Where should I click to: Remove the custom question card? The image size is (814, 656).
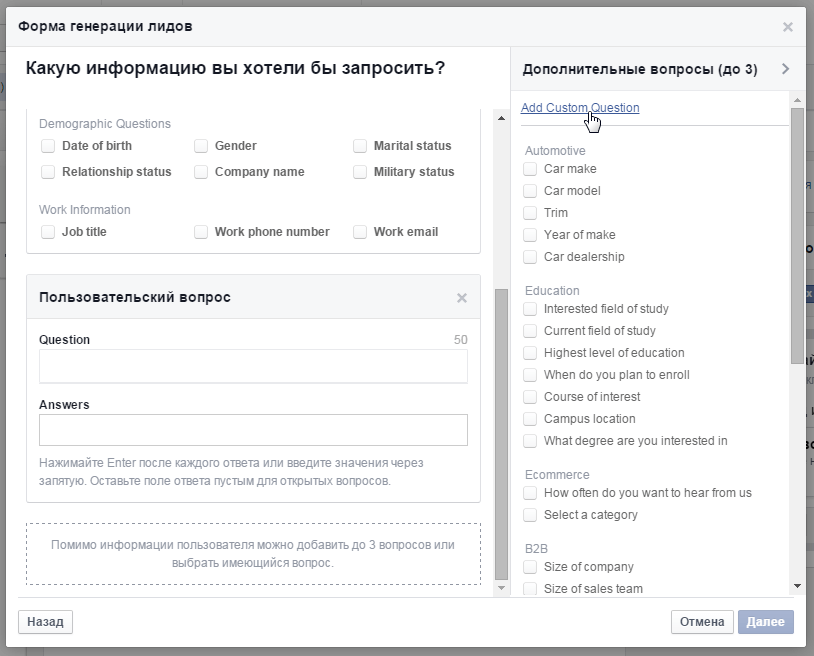click(461, 298)
